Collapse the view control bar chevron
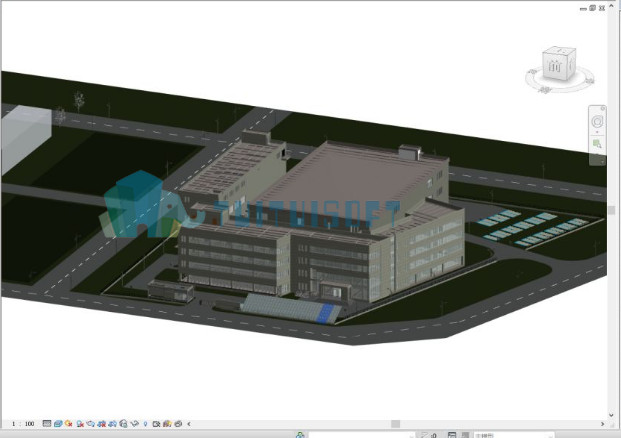This screenshot has width=621, height=438. click(x=189, y=424)
